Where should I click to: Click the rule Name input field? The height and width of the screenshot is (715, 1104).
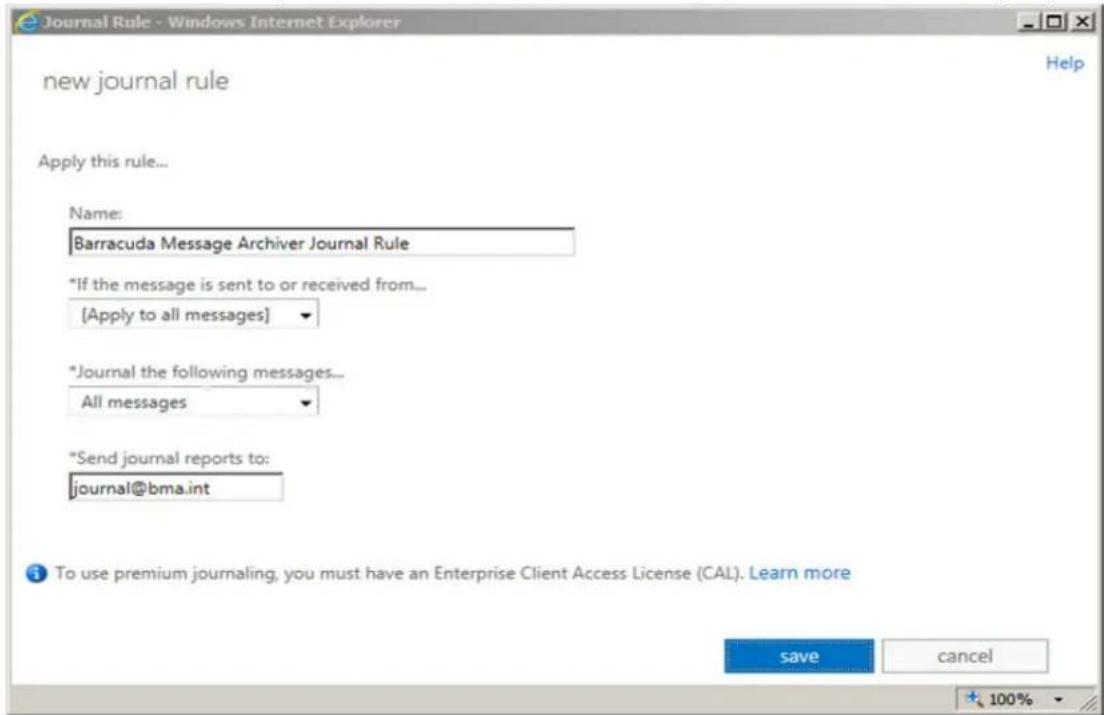tap(322, 242)
